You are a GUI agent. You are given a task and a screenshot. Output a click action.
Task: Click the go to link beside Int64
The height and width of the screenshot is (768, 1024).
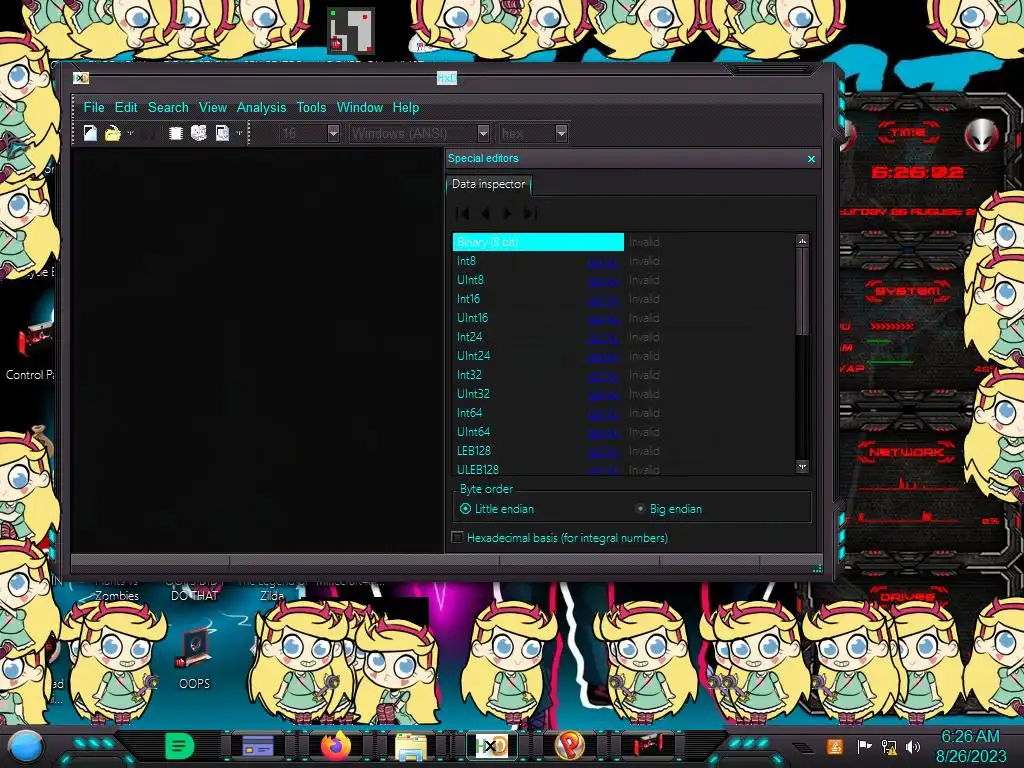point(603,413)
